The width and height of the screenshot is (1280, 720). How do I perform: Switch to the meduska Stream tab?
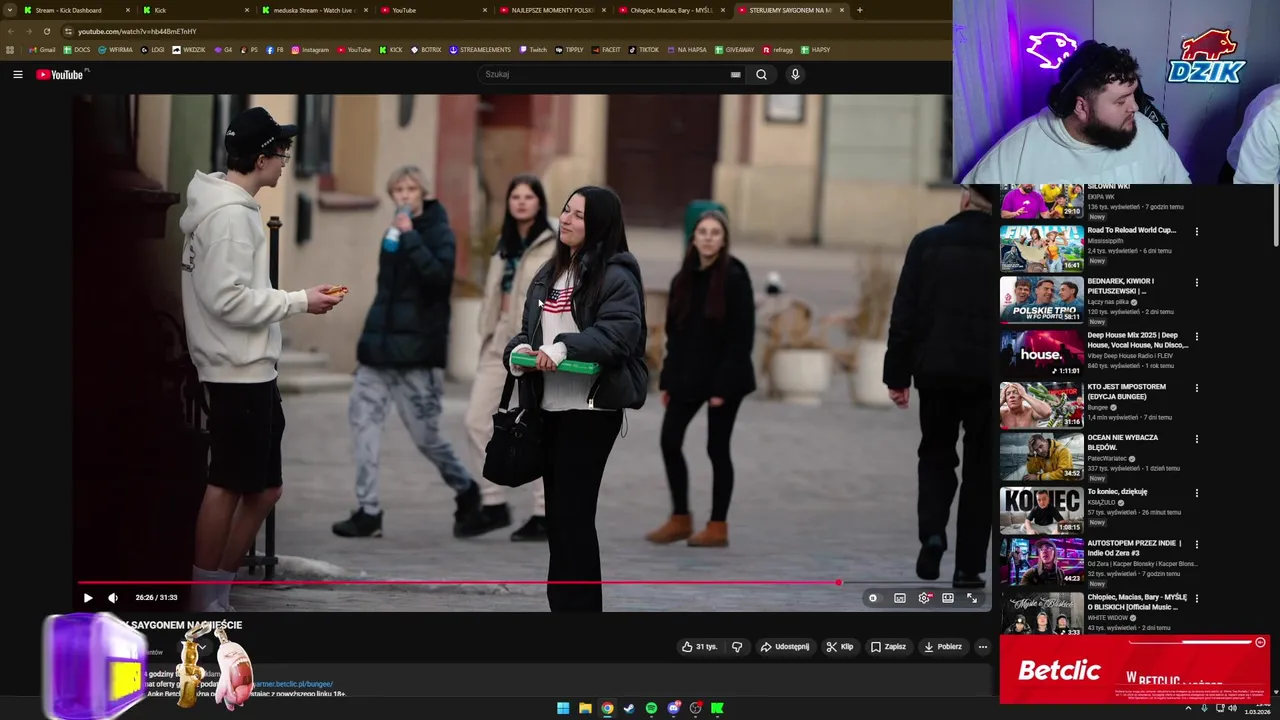tap(314, 10)
